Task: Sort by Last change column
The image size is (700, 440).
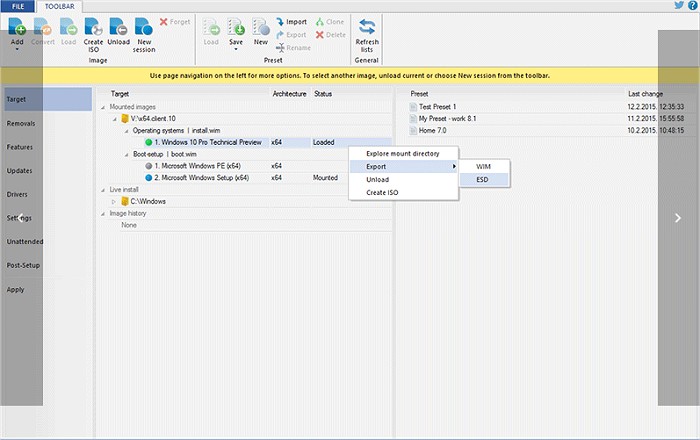Action: (645, 94)
